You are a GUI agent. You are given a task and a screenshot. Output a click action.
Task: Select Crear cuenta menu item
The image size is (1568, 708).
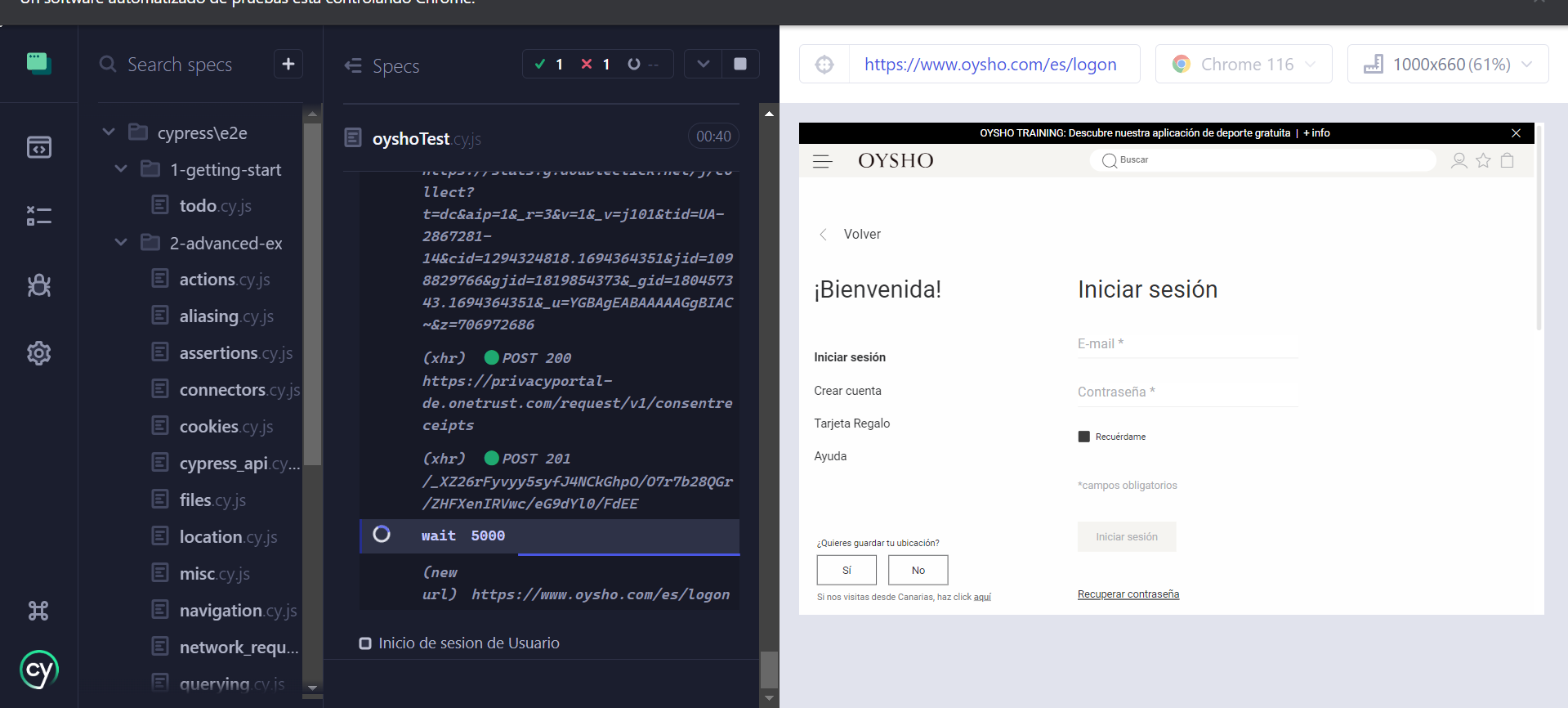(847, 391)
